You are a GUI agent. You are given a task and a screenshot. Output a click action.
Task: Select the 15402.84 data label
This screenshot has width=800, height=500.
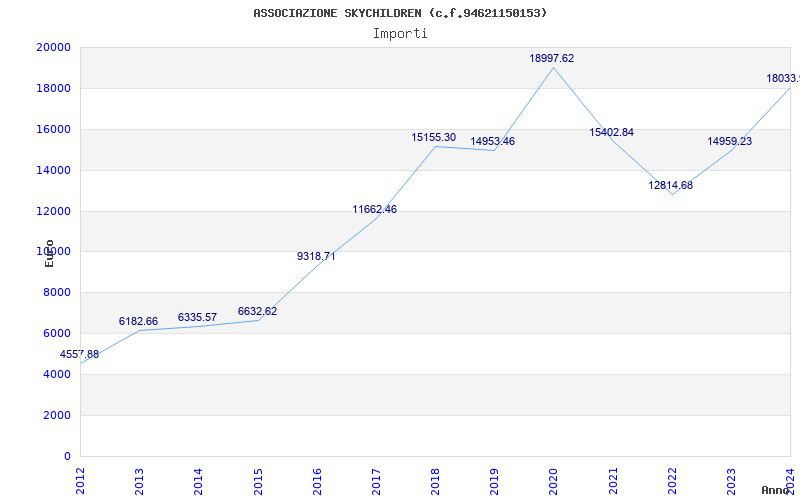tap(611, 132)
